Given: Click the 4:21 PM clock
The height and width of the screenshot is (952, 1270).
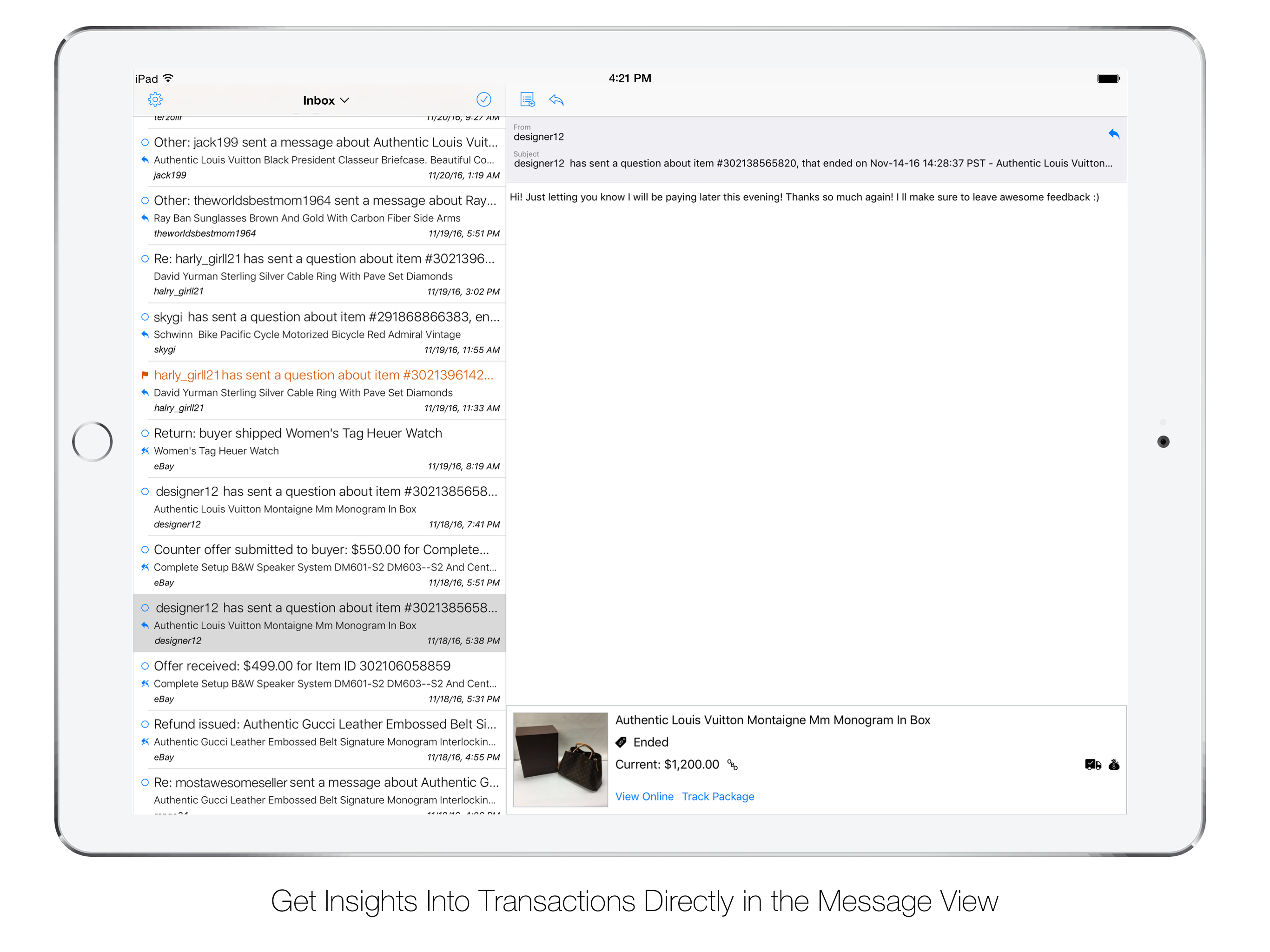Looking at the screenshot, I should 630,78.
